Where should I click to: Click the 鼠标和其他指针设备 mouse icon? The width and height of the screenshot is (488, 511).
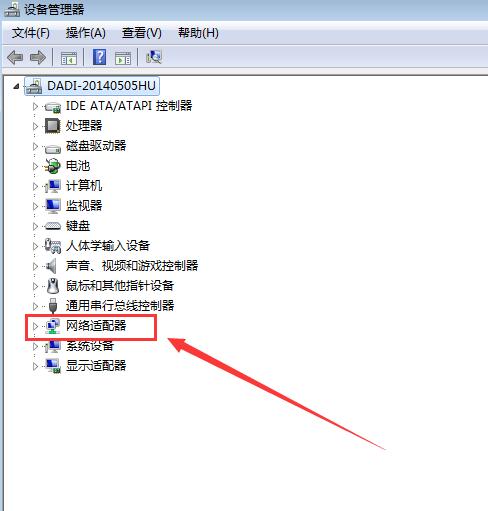click(x=53, y=286)
